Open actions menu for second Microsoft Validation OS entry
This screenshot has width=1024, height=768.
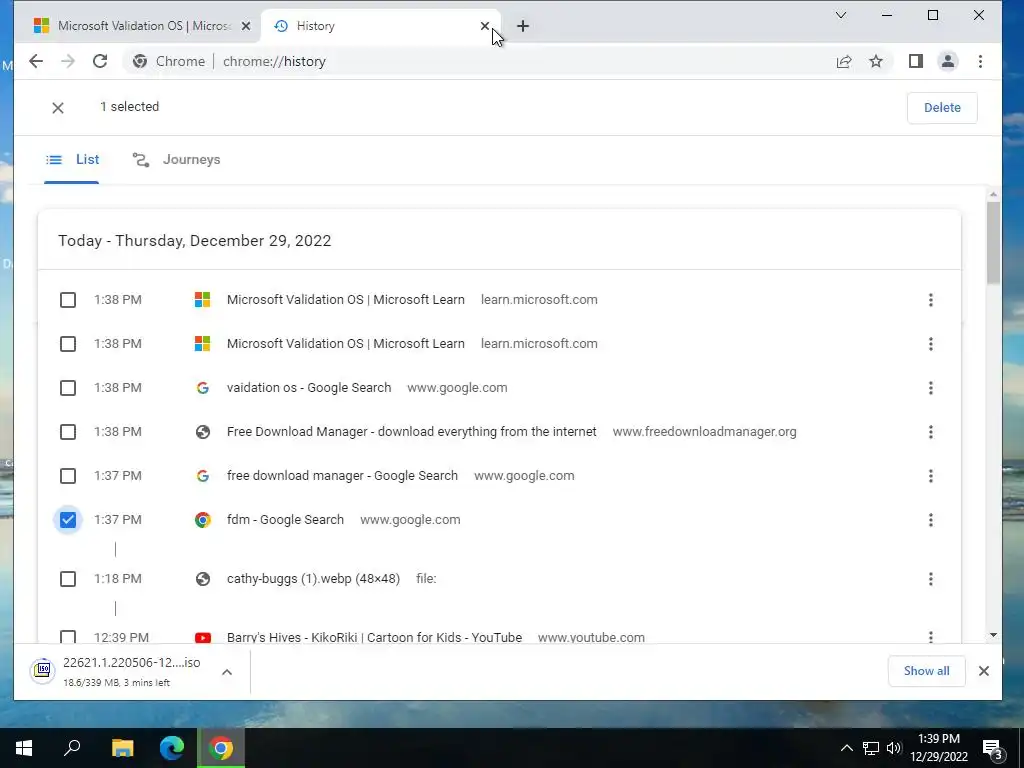click(931, 344)
